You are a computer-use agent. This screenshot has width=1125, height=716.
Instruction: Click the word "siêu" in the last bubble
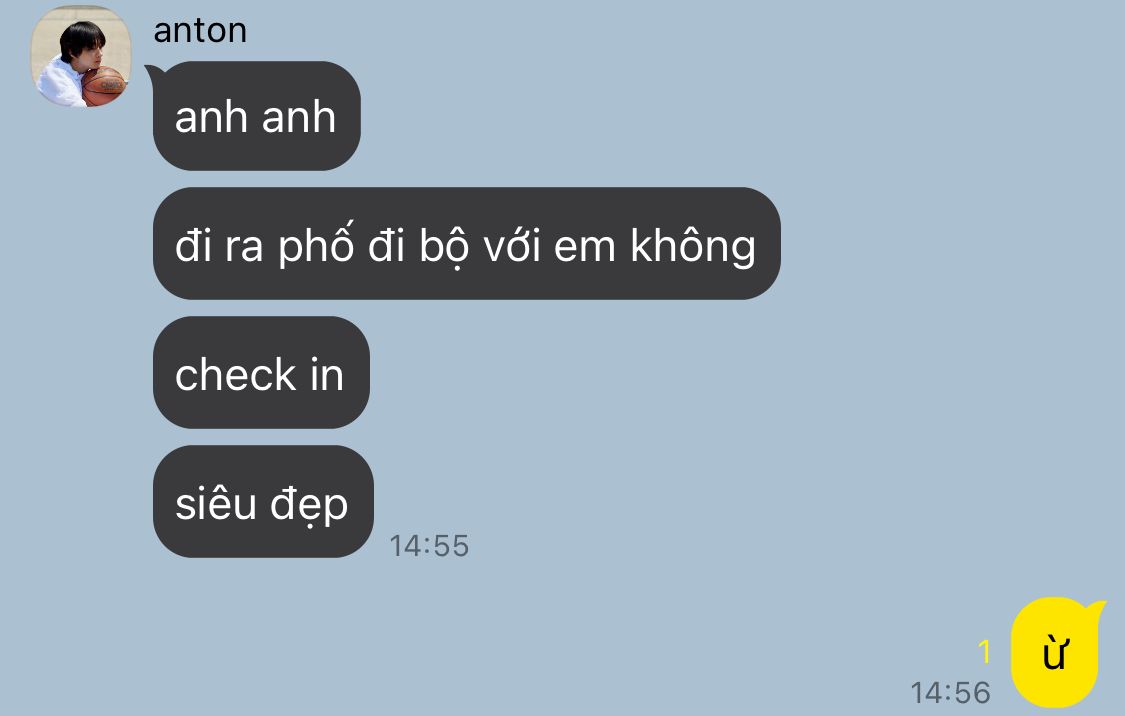click(x=216, y=503)
